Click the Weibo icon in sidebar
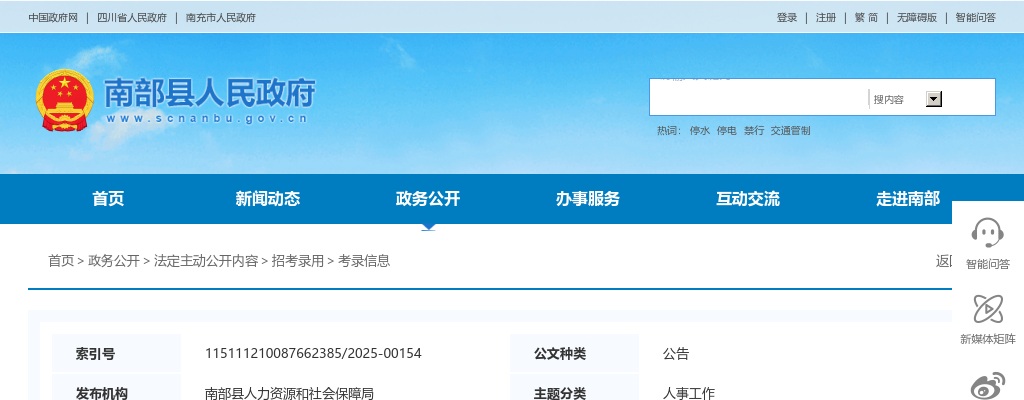Screen dimensions: 1024x400 (987, 385)
